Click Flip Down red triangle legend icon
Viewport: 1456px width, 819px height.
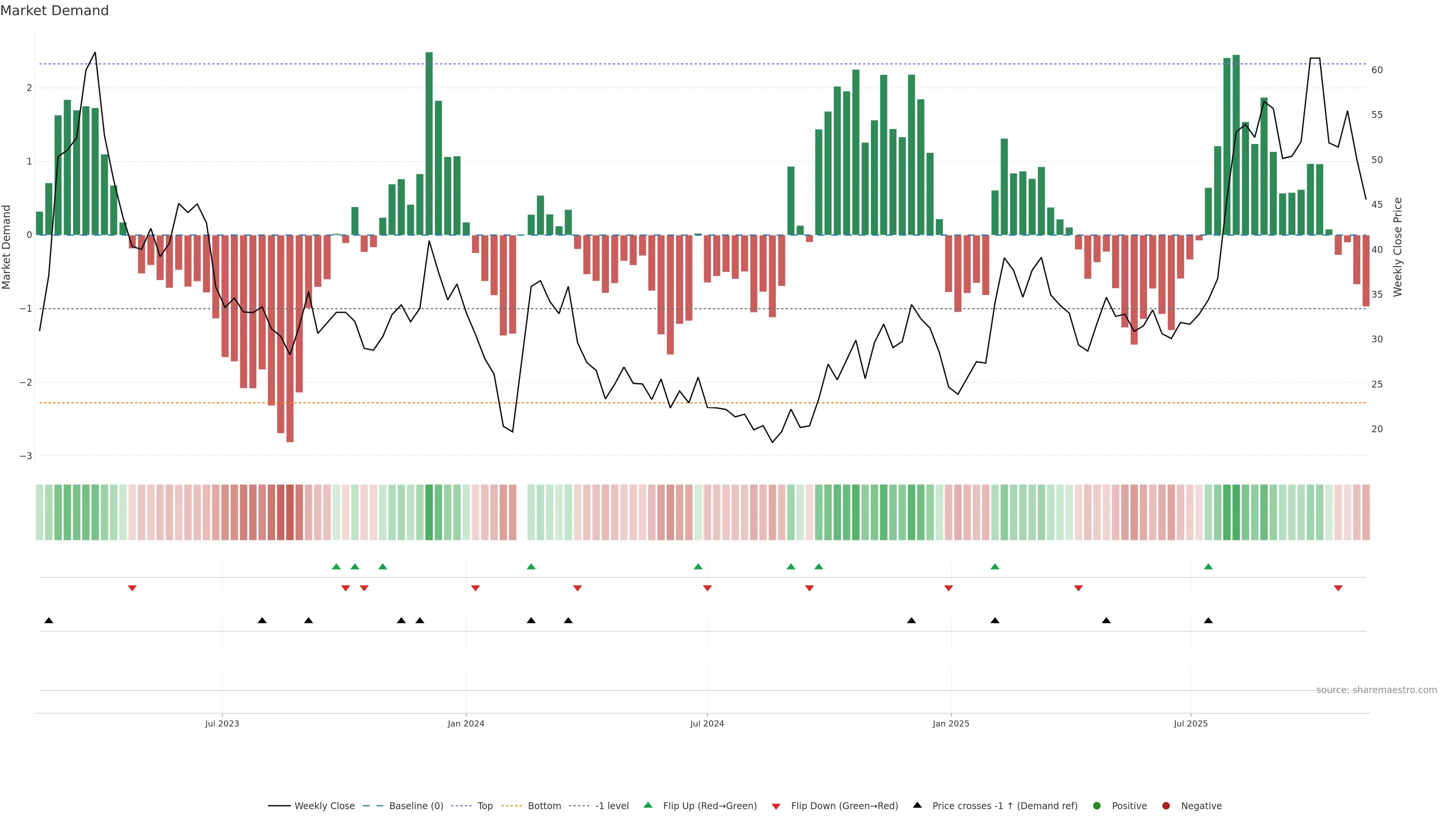point(776,806)
